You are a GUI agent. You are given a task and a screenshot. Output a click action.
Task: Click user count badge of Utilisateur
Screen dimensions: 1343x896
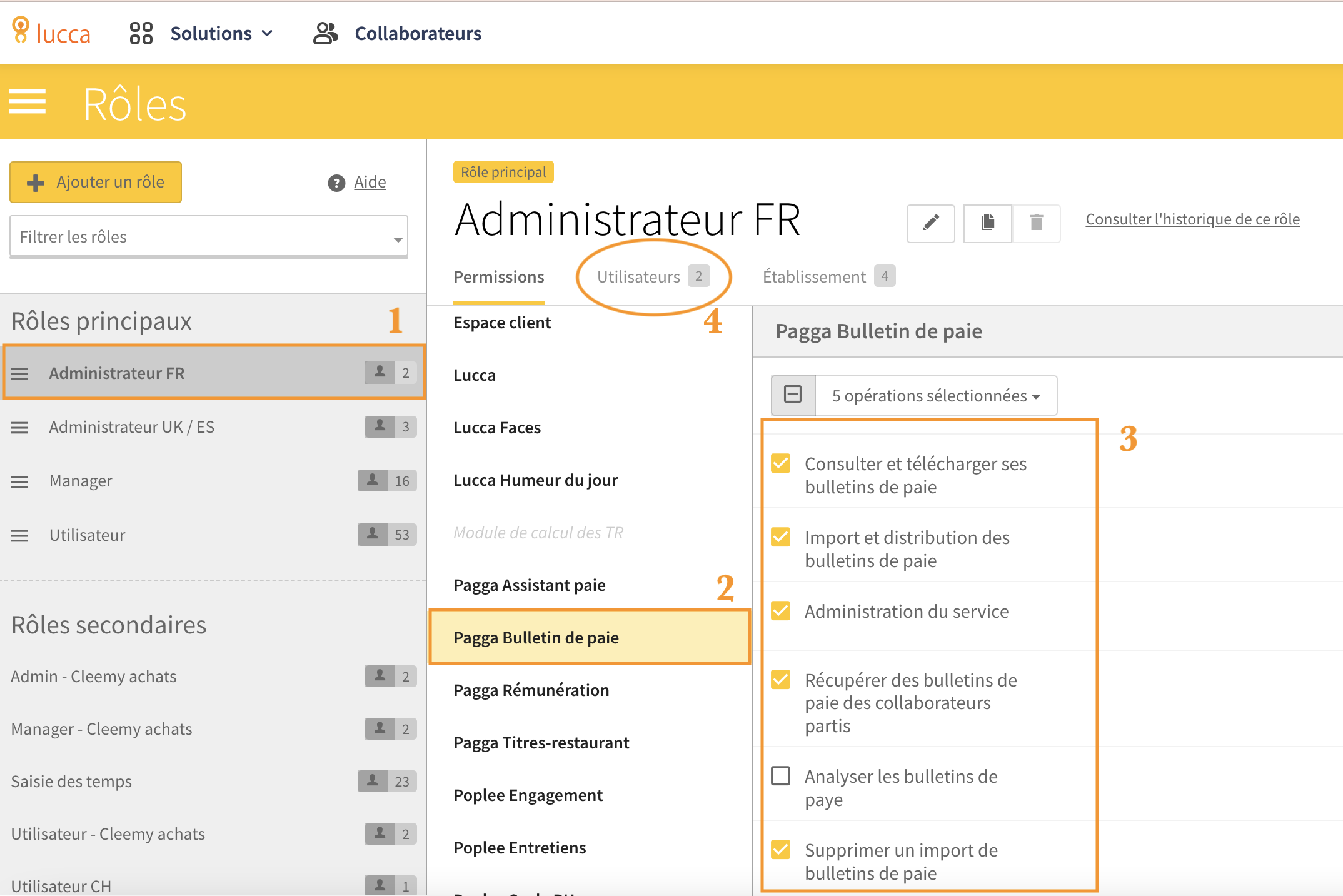pos(387,535)
